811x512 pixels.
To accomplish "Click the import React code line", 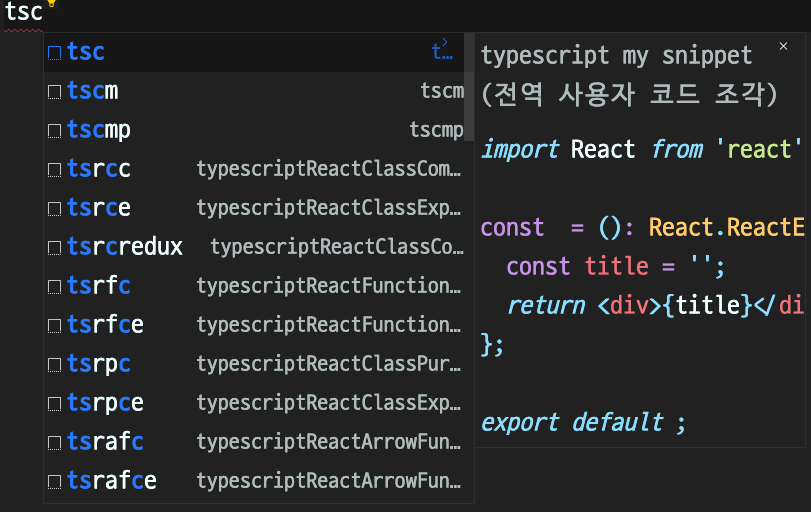I will (x=641, y=150).
